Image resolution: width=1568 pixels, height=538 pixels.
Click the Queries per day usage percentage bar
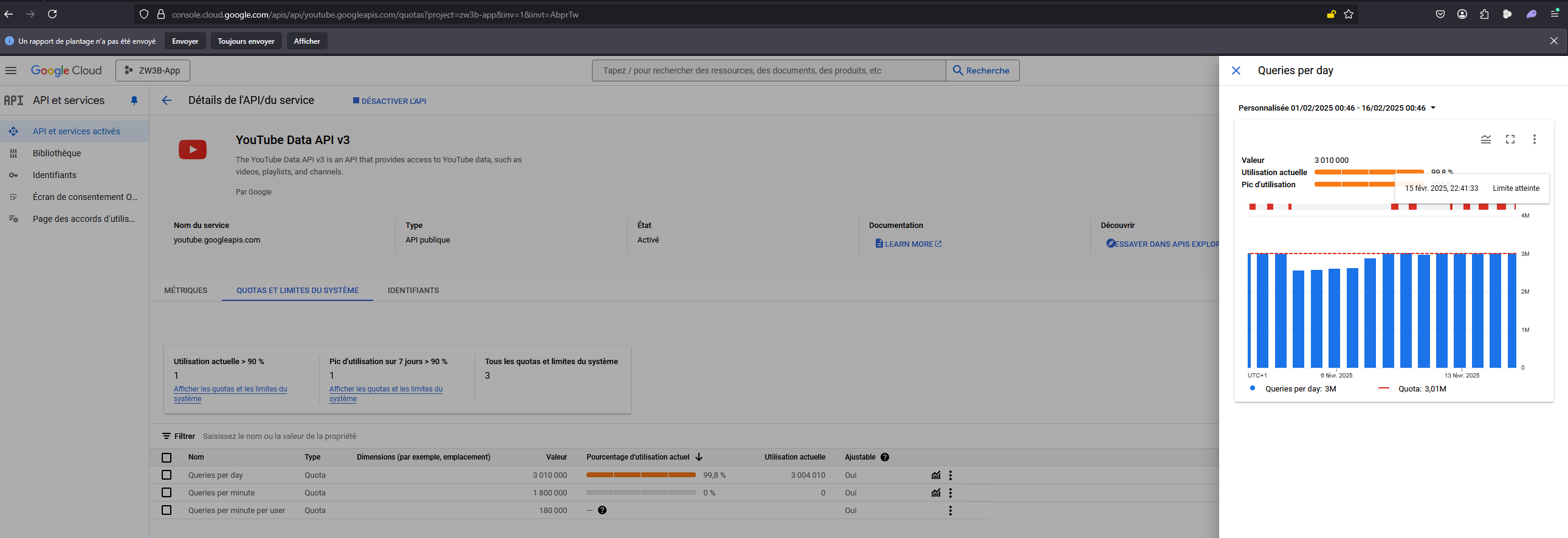(x=641, y=475)
